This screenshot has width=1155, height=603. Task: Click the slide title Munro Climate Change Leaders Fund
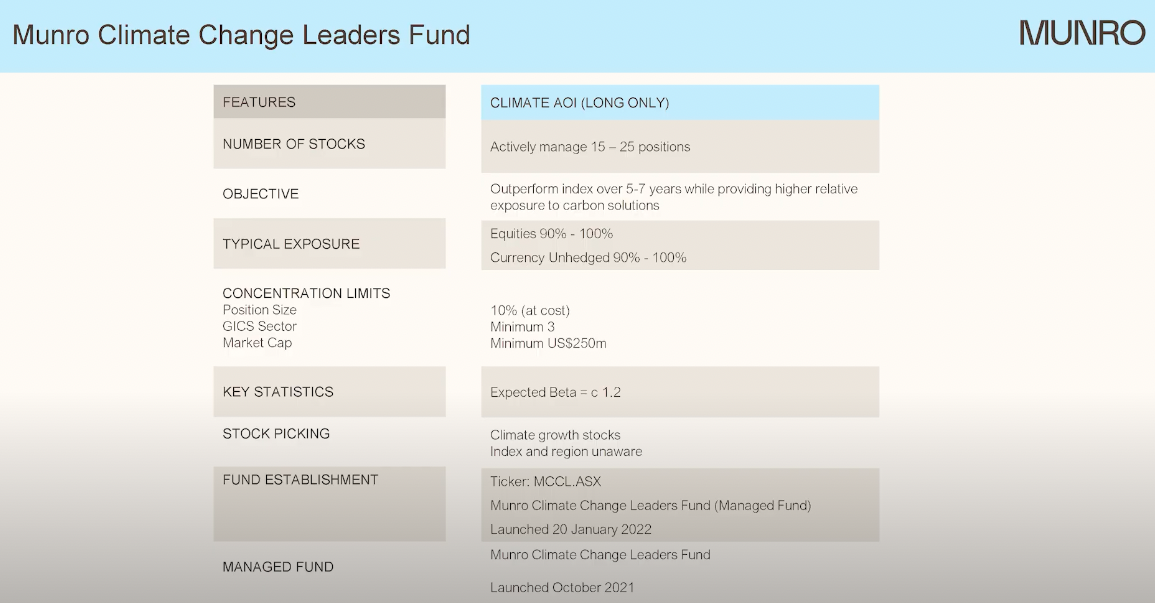pyautogui.click(x=241, y=35)
